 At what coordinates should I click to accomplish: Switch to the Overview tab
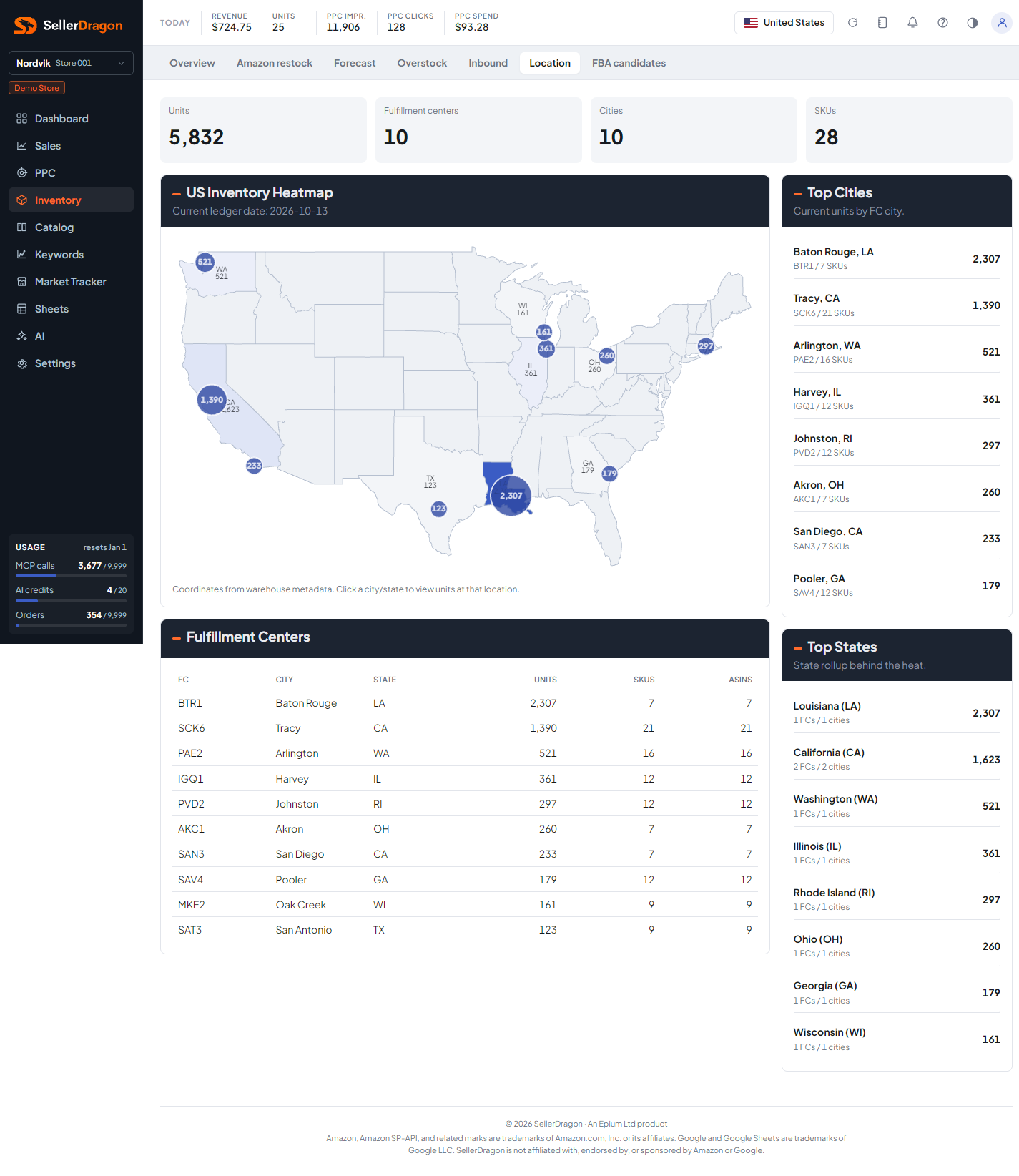pos(192,63)
